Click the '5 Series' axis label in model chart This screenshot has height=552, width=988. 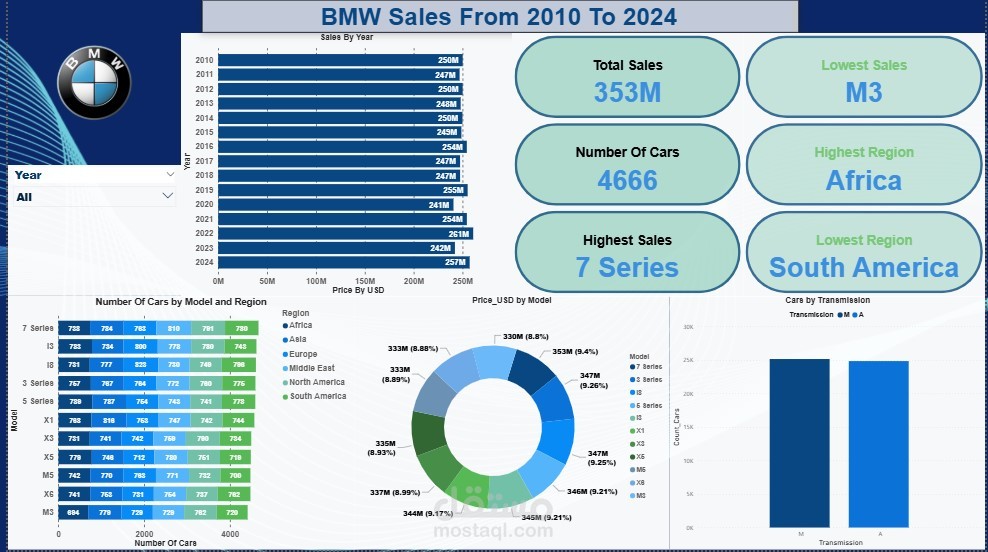click(x=38, y=401)
